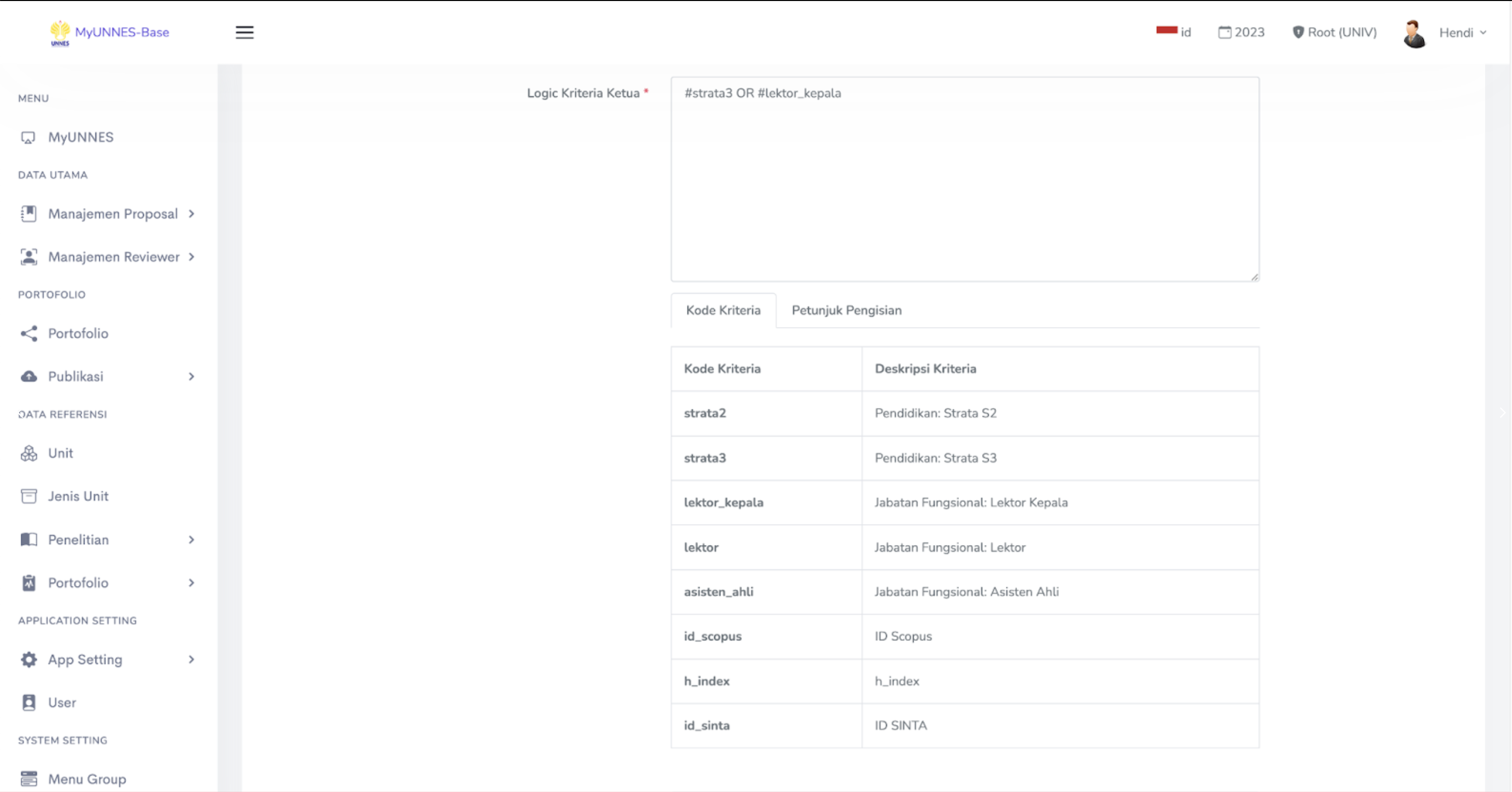Click the share icon next to Portofolio

click(28, 334)
